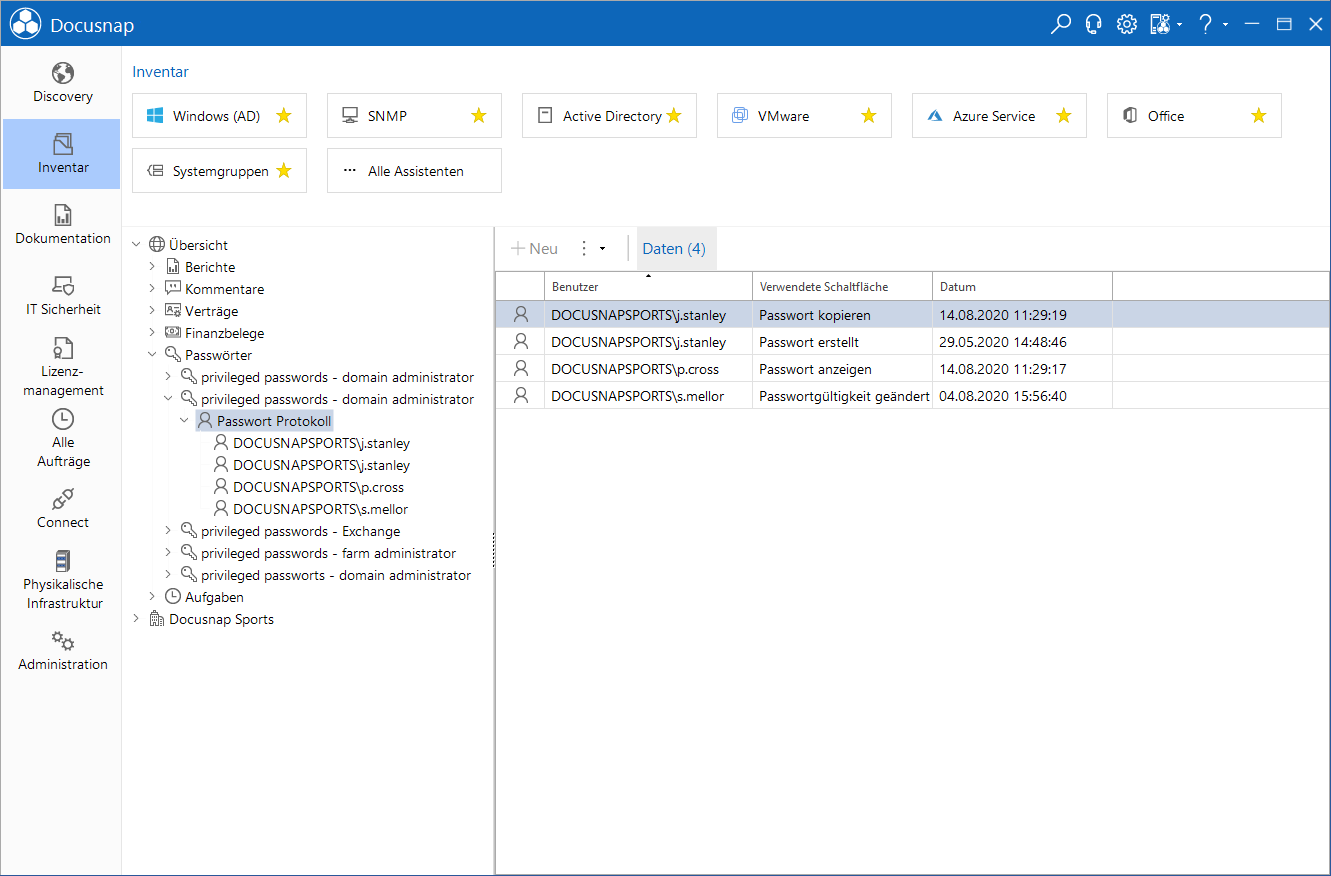The image size is (1331, 876).
Task: Open the Discovery sidebar section
Action: pyautogui.click(x=62, y=83)
